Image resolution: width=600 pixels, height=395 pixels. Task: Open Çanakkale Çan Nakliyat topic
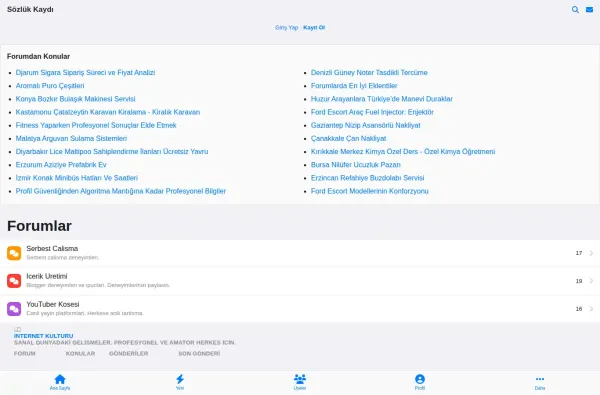[x=348, y=138]
